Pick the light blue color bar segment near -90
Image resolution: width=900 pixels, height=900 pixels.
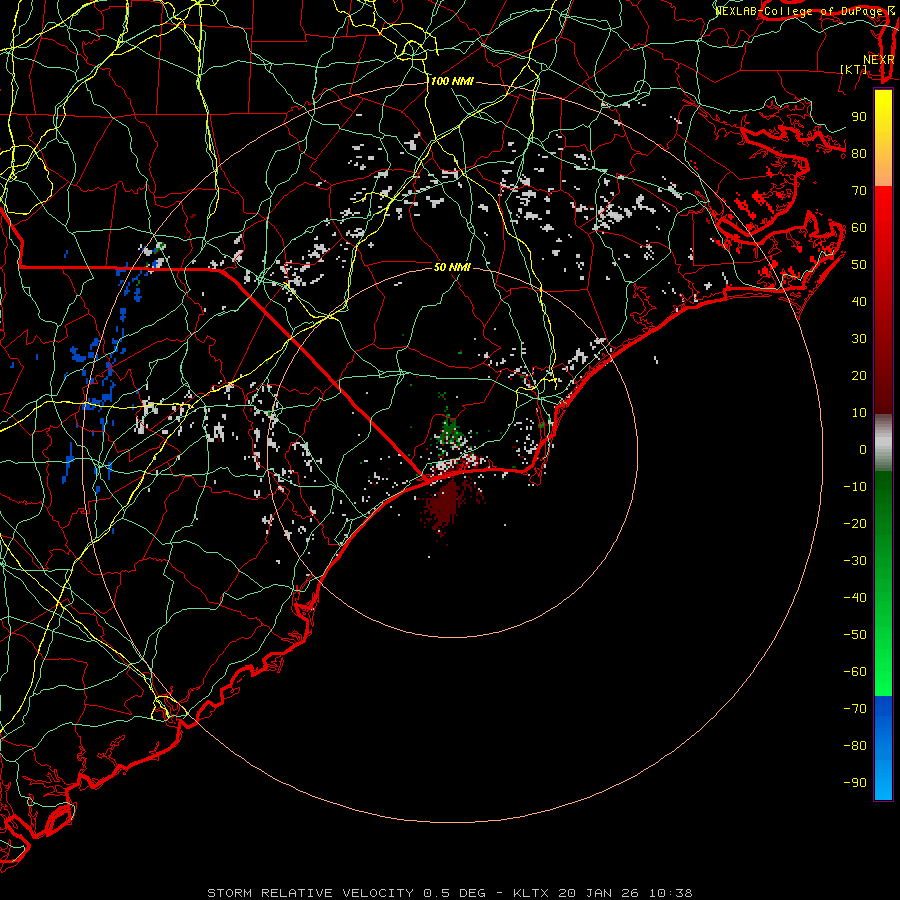click(x=883, y=778)
